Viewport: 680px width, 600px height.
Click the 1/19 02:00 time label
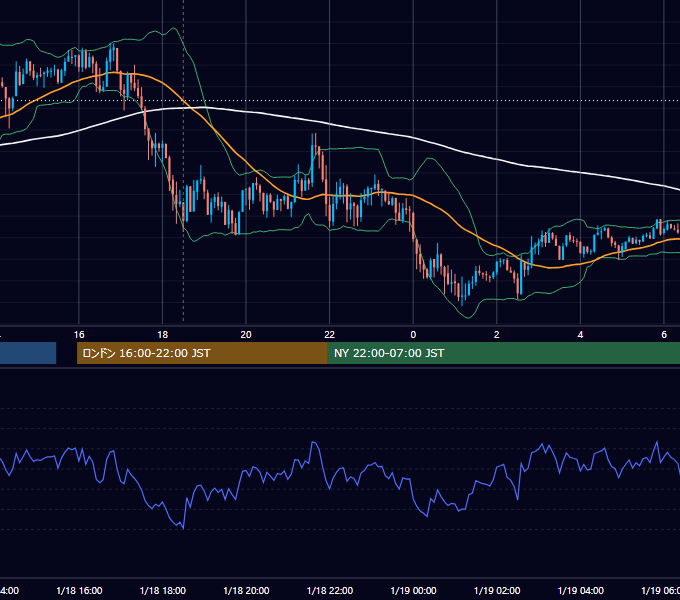click(x=497, y=590)
